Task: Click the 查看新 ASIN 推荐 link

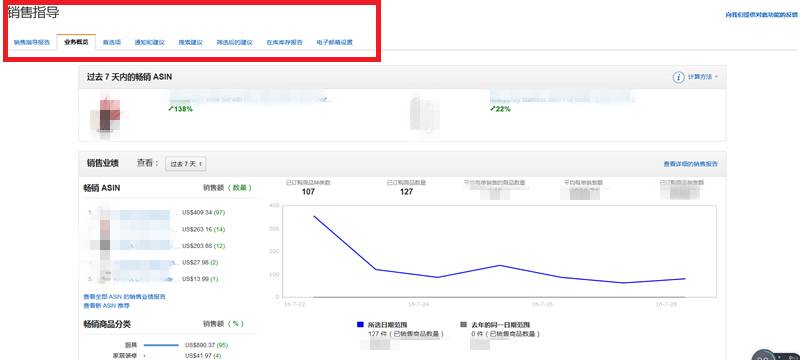Action: click(x=106, y=305)
